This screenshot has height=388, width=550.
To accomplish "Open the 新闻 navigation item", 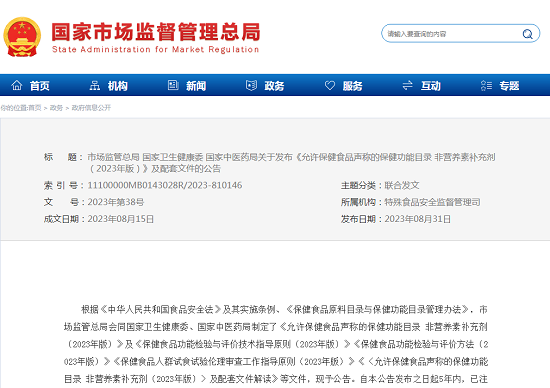I will tap(196, 86).
